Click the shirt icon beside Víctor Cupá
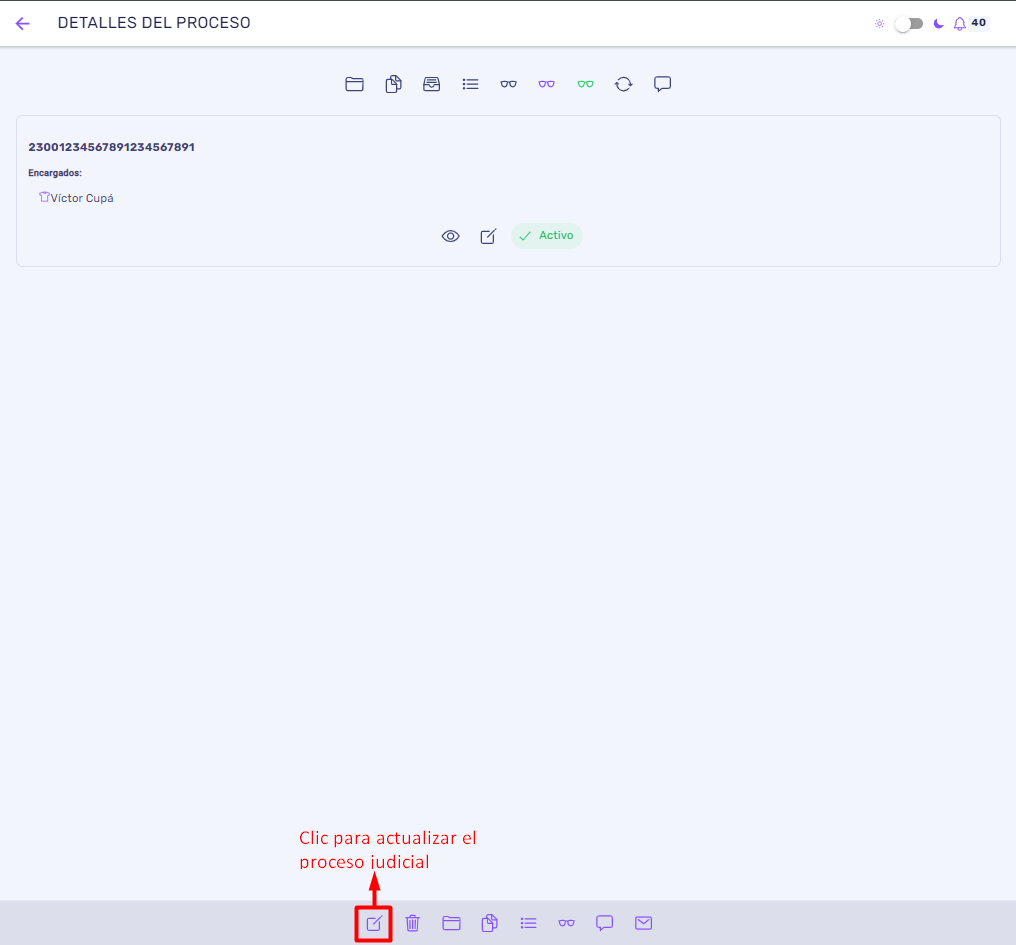 click(44, 196)
